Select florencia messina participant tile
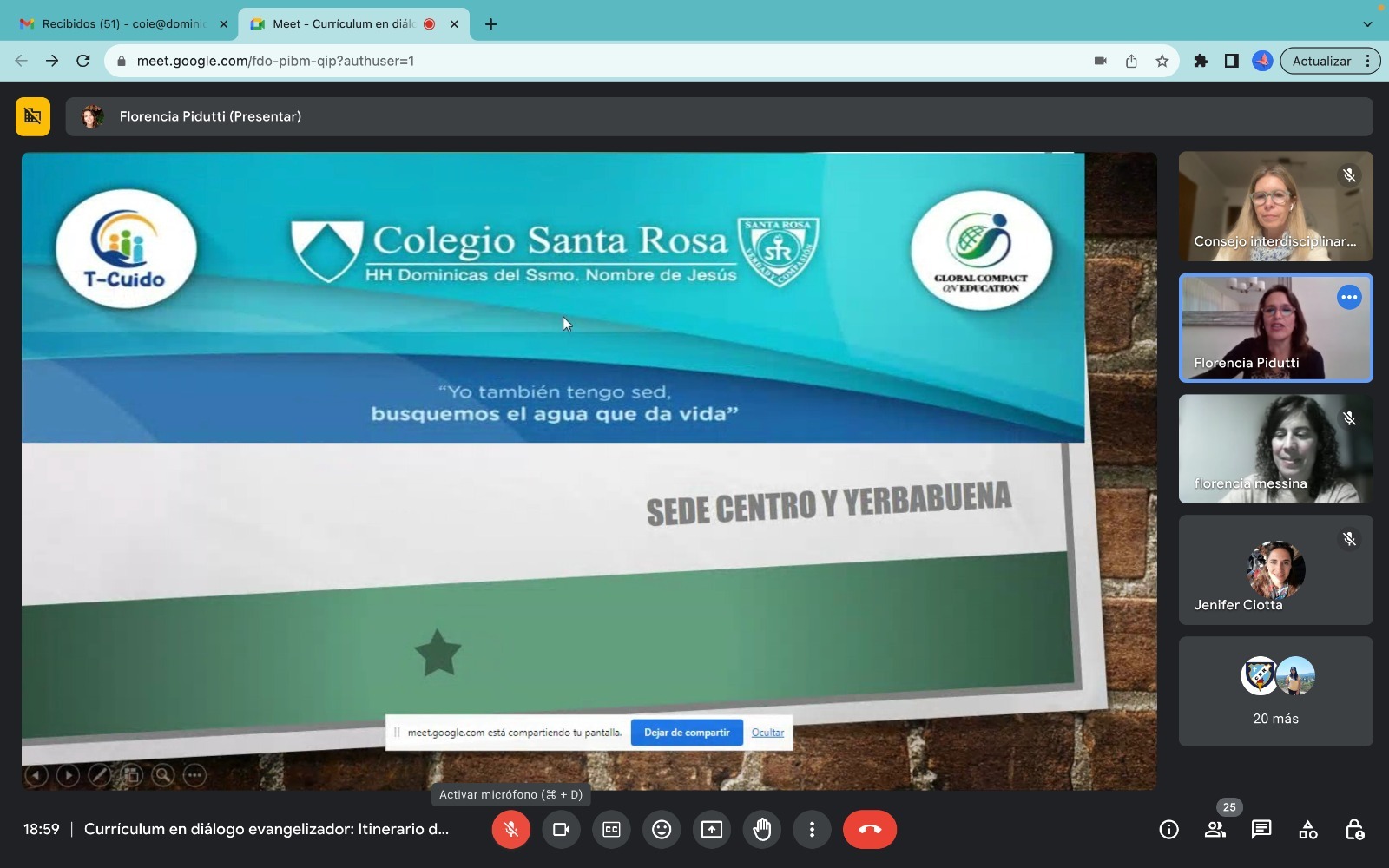The image size is (1389, 868). tap(1275, 449)
